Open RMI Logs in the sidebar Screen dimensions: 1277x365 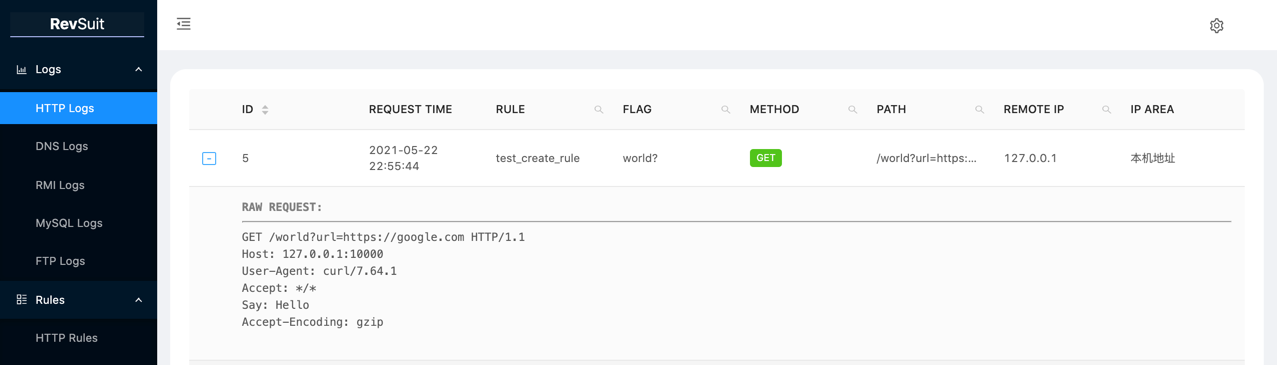pos(78,185)
